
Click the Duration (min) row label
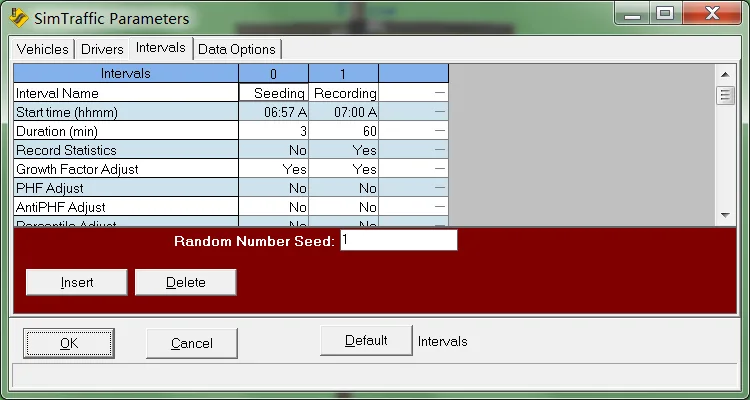pyautogui.click(x=126, y=131)
